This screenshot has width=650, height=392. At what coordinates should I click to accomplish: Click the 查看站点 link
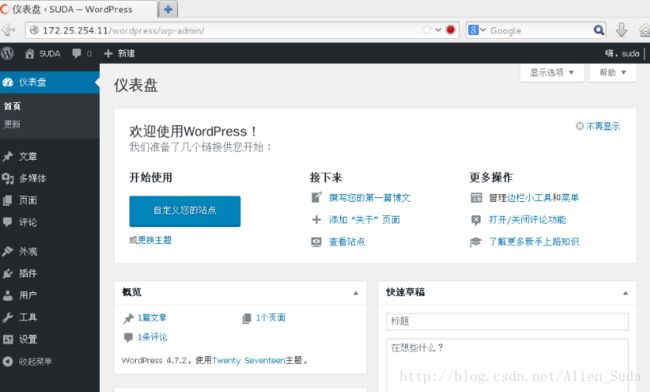pos(347,242)
